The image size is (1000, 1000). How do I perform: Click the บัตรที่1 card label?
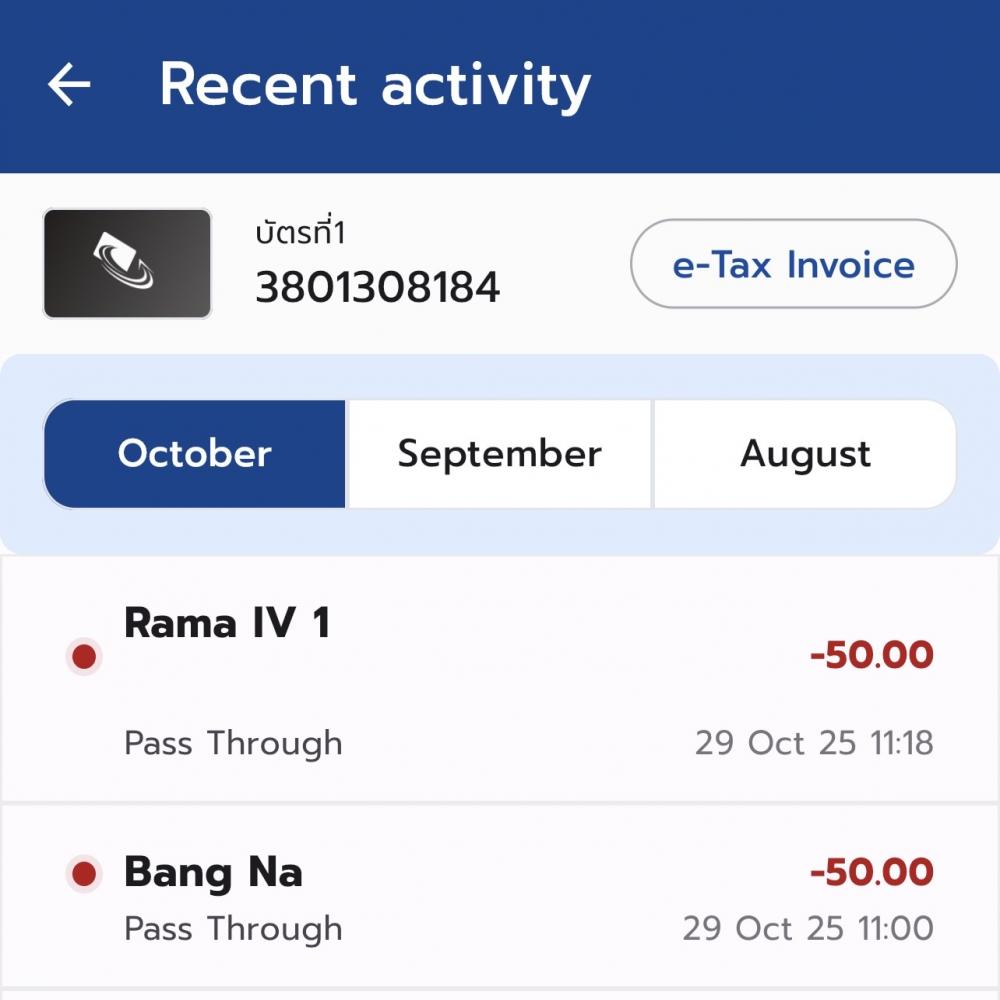click(x=300, y=233)
